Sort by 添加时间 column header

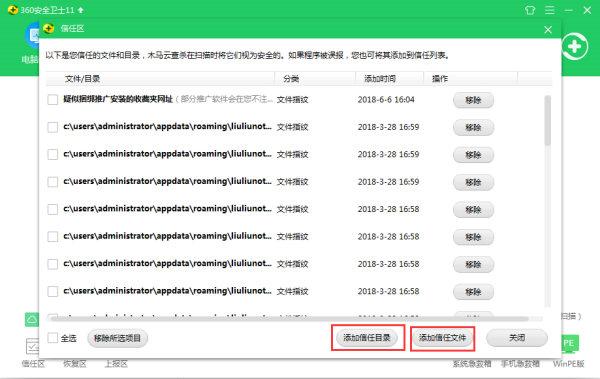pos(390,79)
